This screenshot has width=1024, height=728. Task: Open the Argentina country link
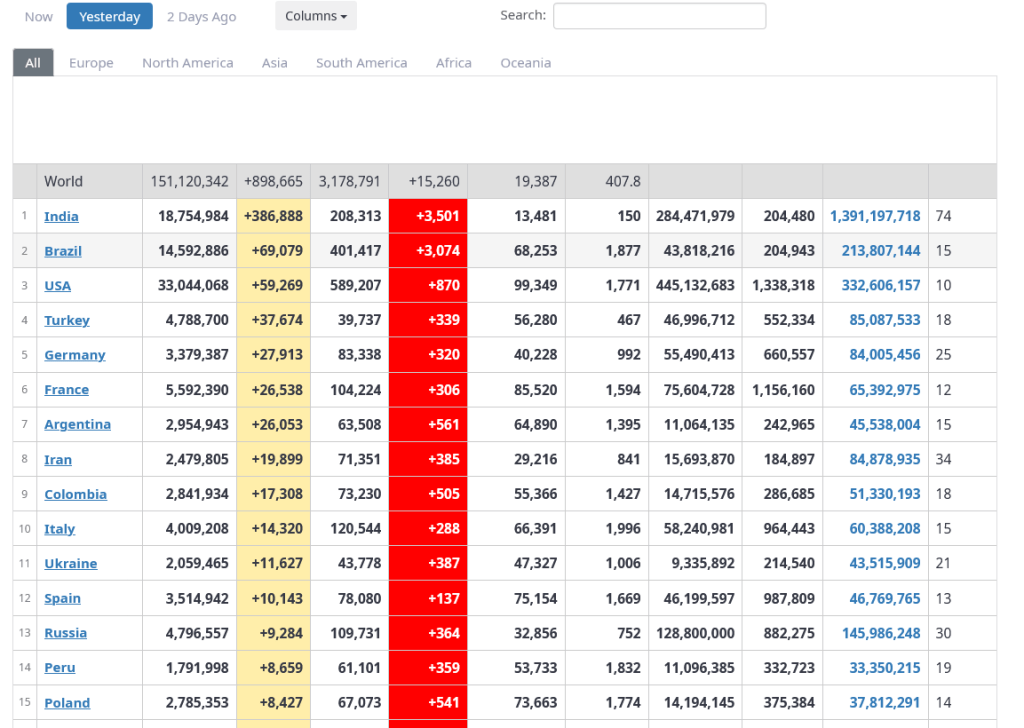tap(78, 424)
